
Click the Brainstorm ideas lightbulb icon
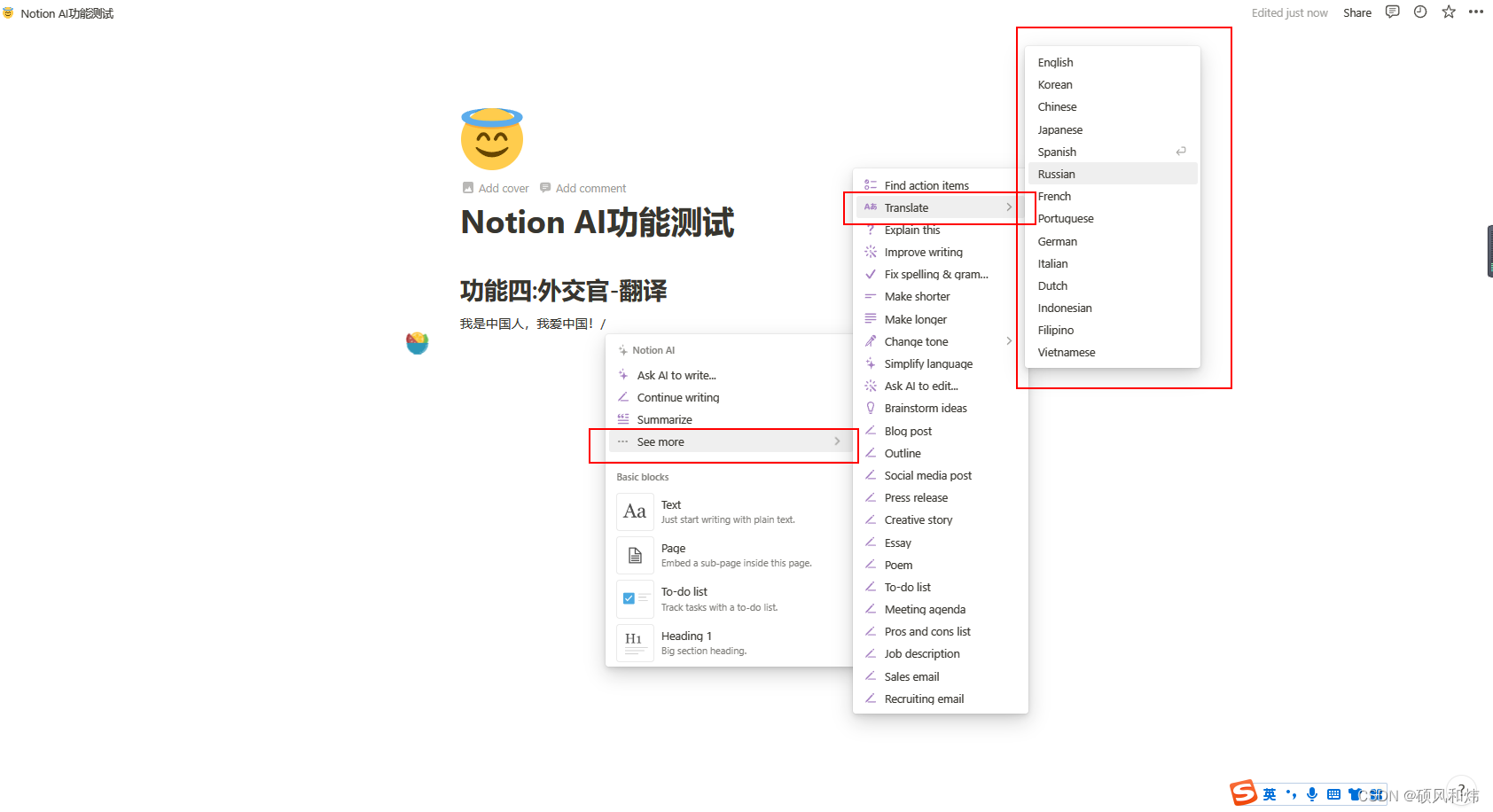click(871, 408)
